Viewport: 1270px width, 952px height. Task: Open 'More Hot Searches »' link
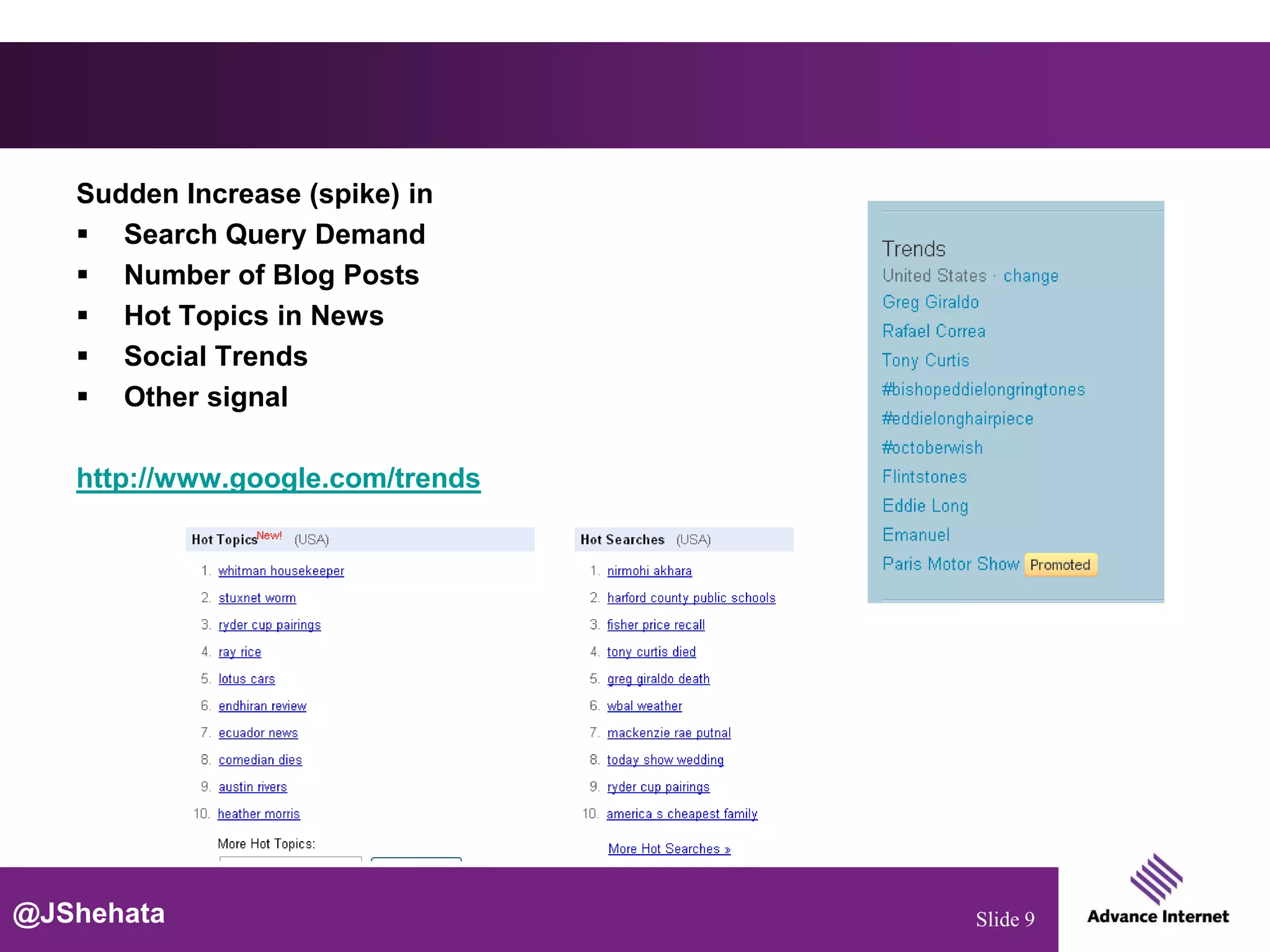tap(670, 849)
